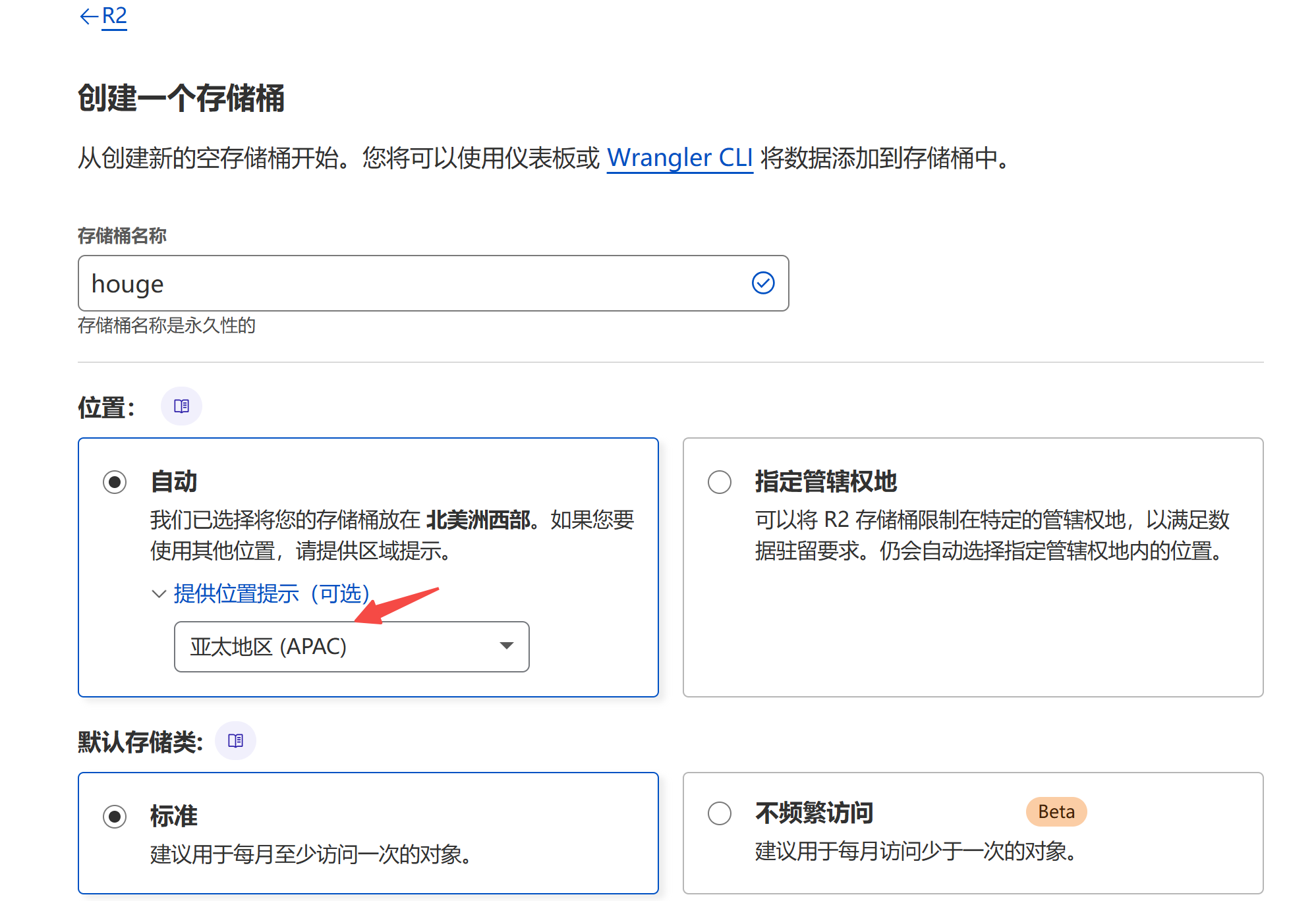Collapse the 提供位置提示 (可选) section

[x=261, y=593]
